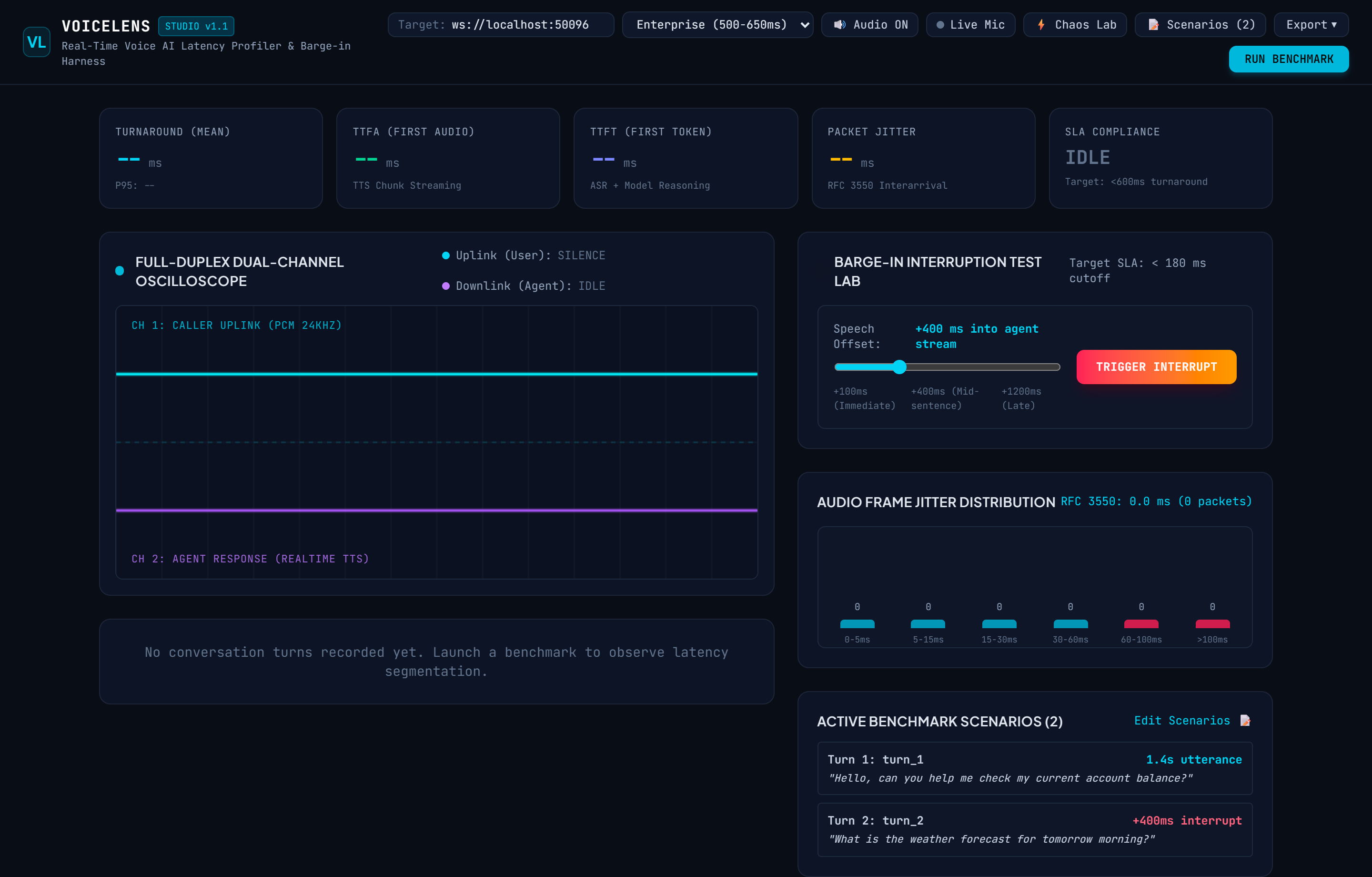Click the TTFA (First Audio) metric card
The height and width of the screenshot is (877, 1372).
coord(448,158)
